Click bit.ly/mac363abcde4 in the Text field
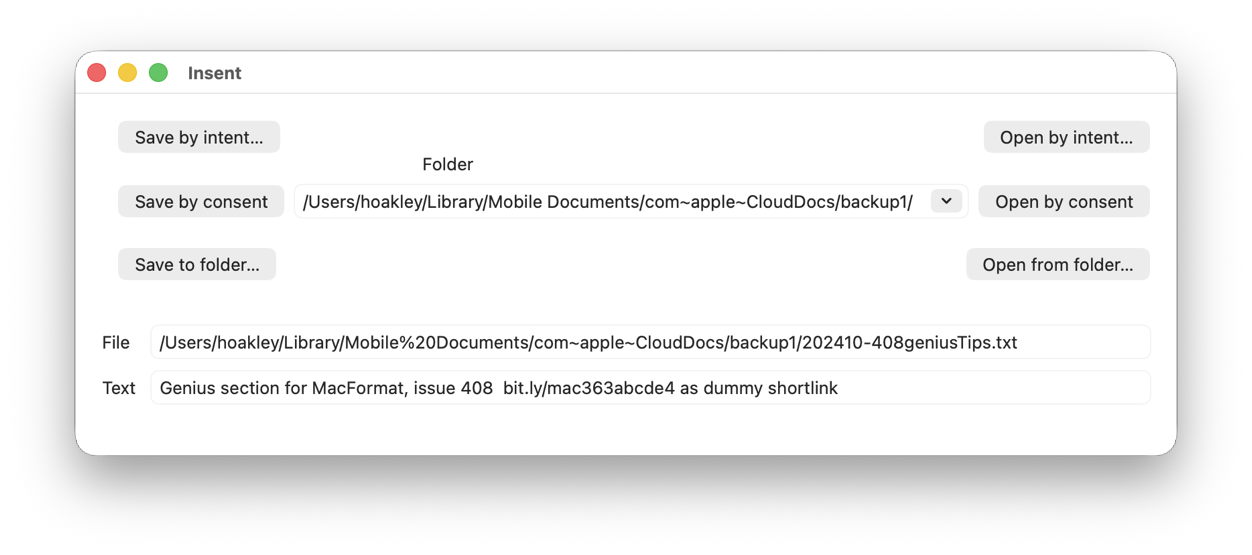The image size is (1252, 555). point(588,388)
